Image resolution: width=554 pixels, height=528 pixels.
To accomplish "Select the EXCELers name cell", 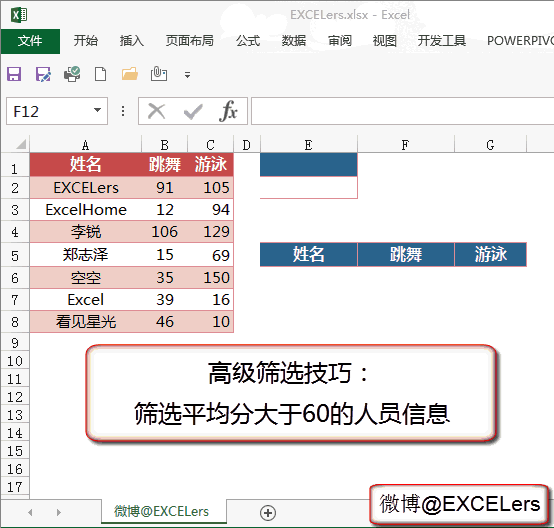I will (86, 187).
